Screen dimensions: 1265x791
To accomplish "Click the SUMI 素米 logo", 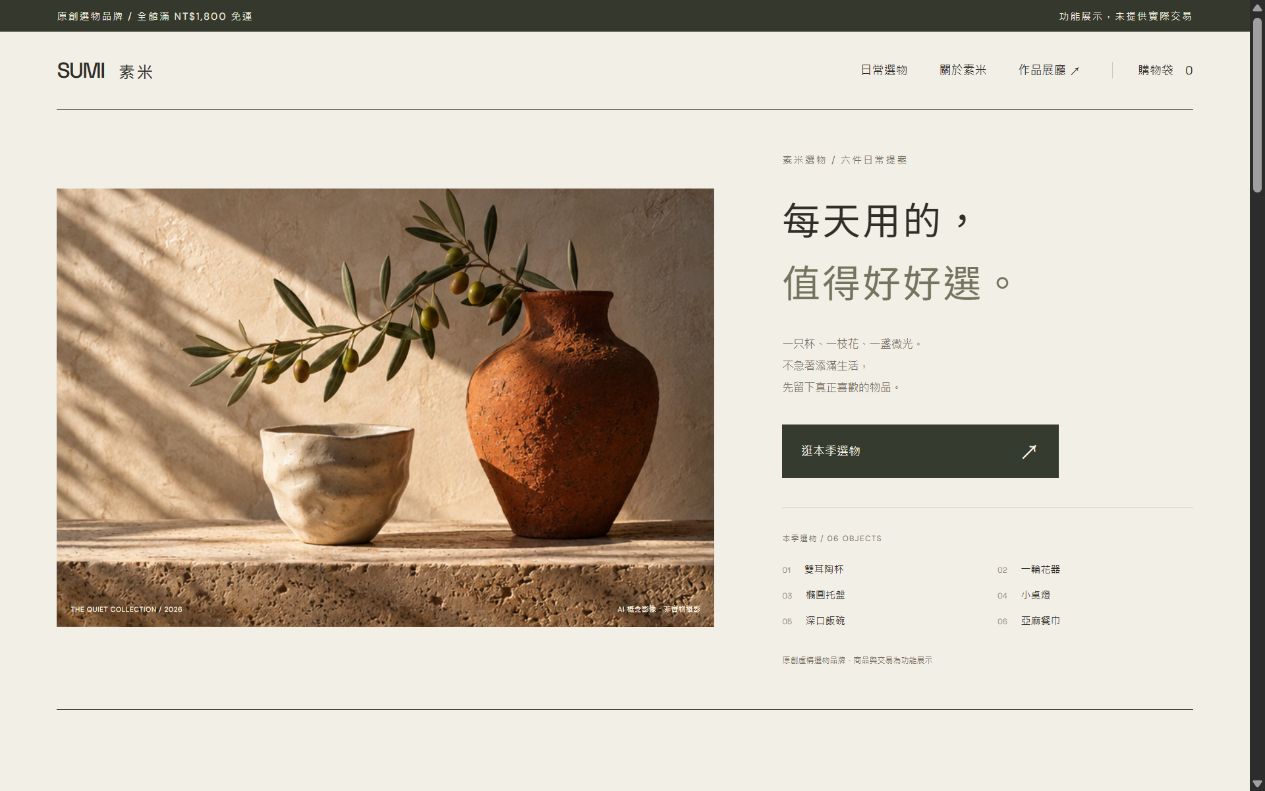I will tap(105, 71).
